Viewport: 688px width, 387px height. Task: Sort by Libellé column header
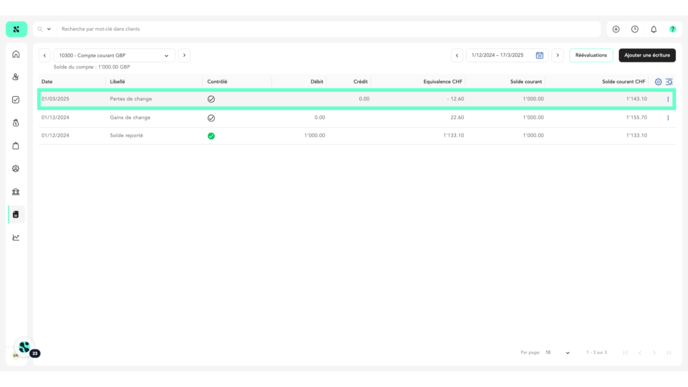click(x=117, y=82)
